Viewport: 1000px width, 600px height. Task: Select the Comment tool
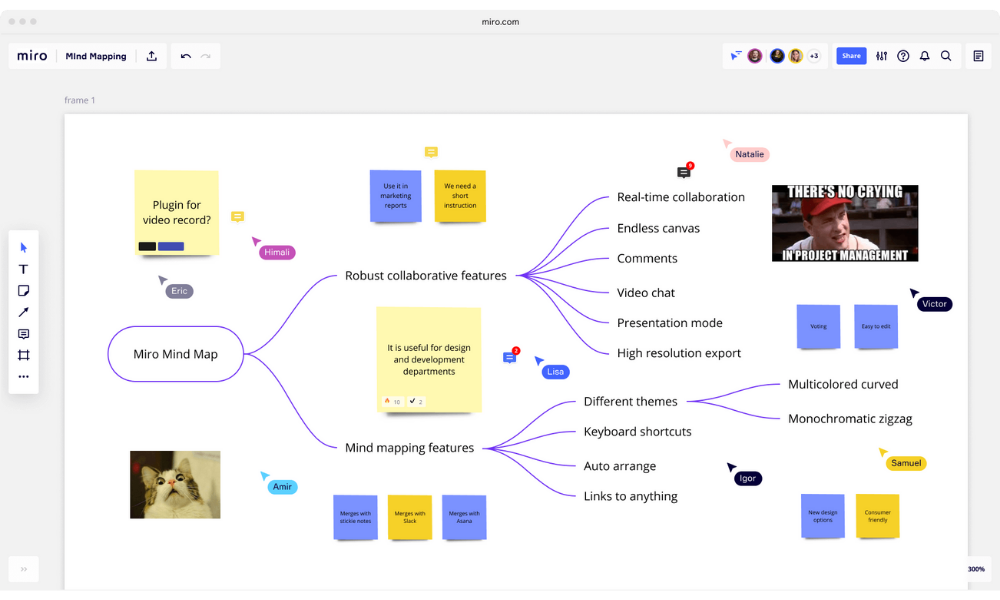pyautogui.click(x=24, y=334)
